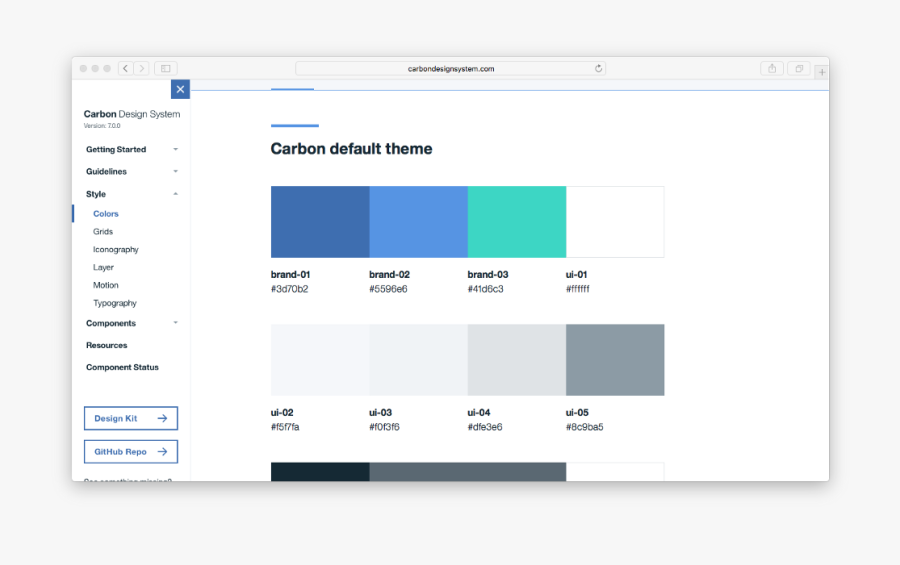Open a new tab with plus icon
900x565 pixels.
point(821,72)
